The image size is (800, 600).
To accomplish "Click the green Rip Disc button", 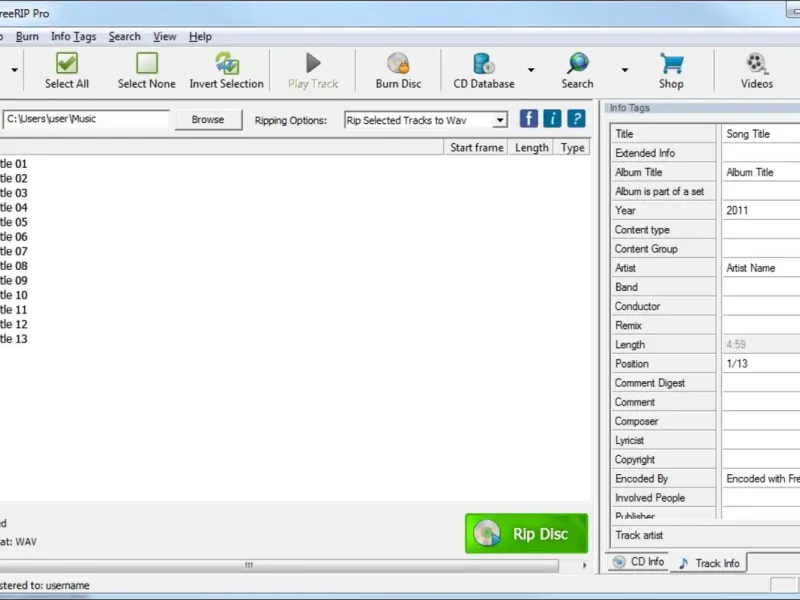I will (527, 534).
